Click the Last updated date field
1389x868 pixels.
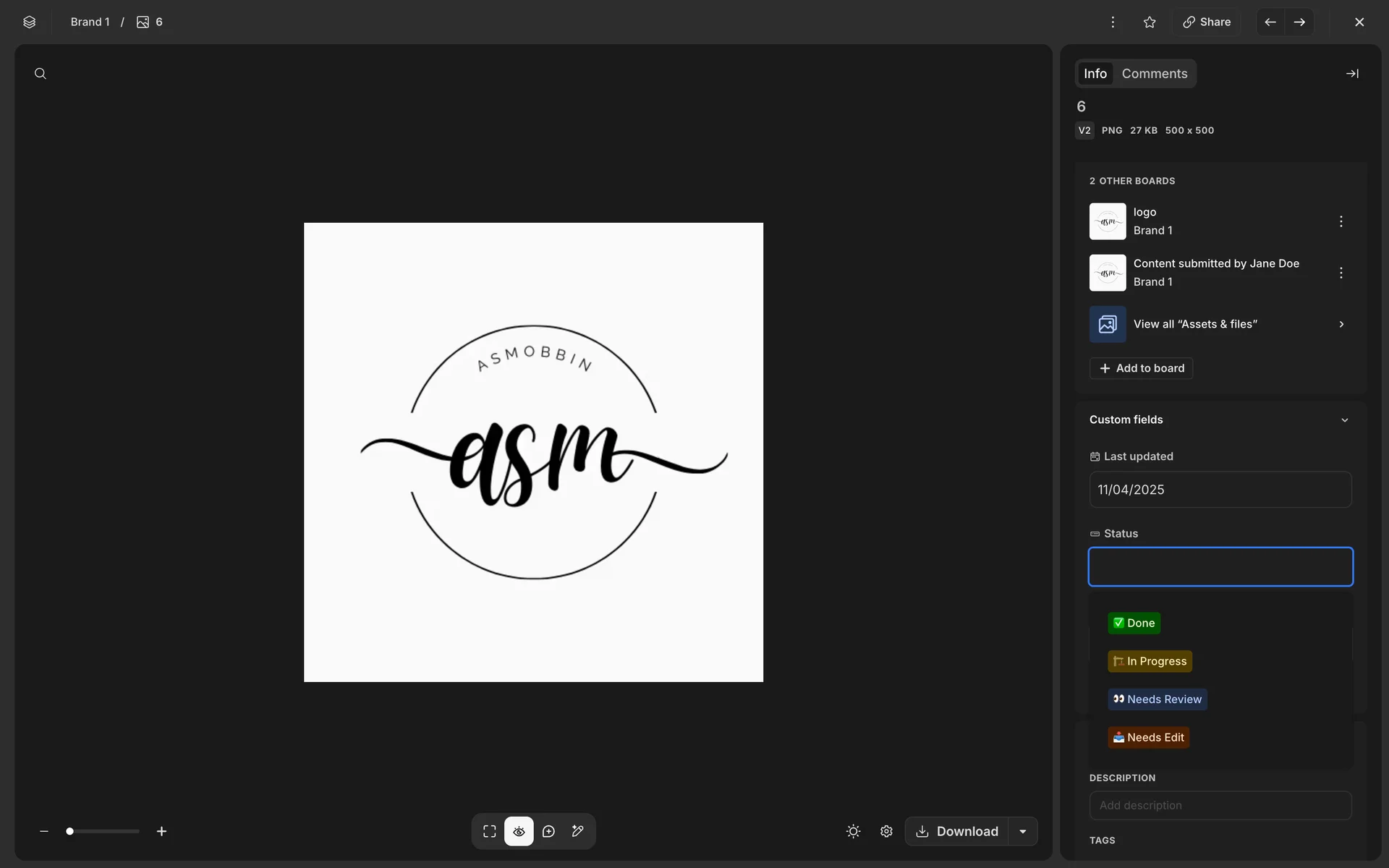click(x=1220, y=490)
